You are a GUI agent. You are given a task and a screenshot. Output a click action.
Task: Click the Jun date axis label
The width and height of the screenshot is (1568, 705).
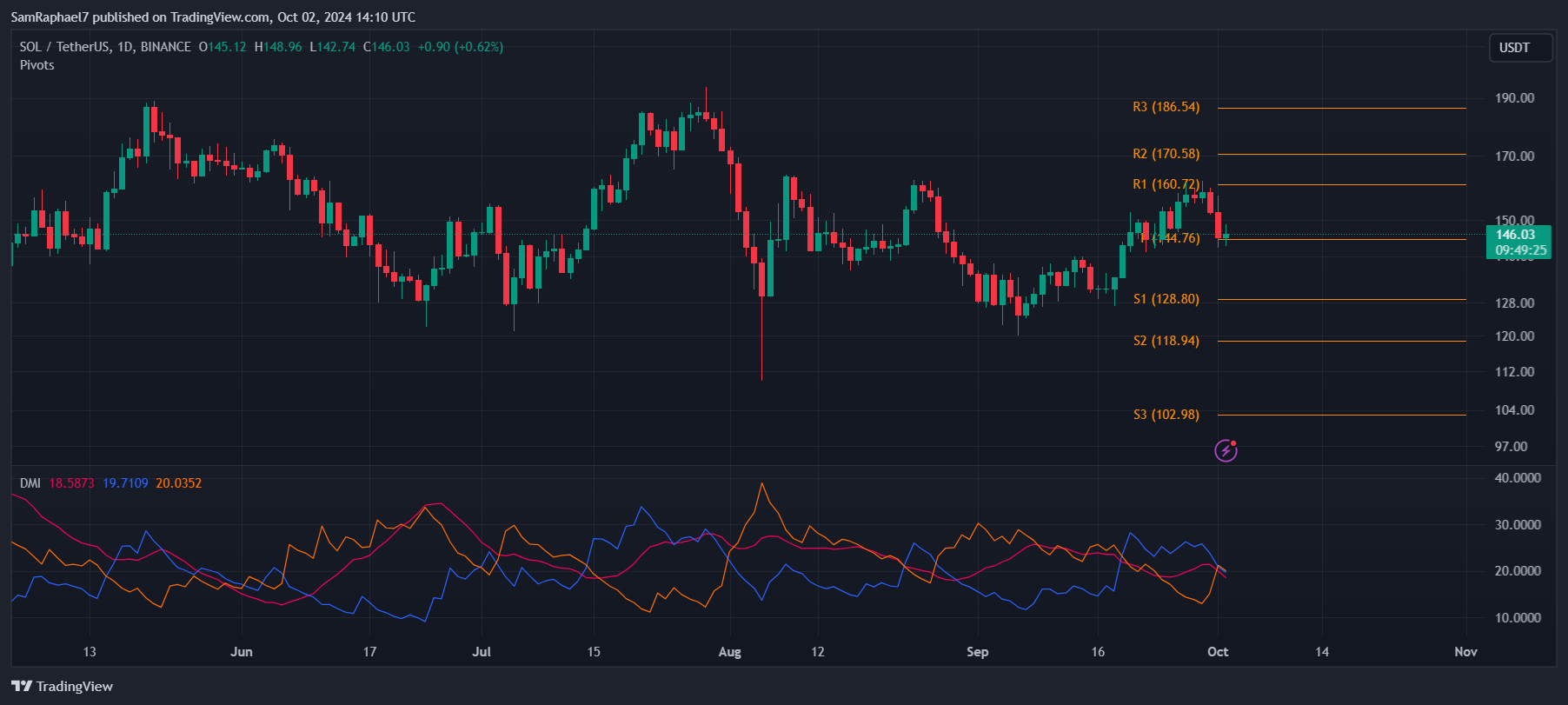[242, 652]
